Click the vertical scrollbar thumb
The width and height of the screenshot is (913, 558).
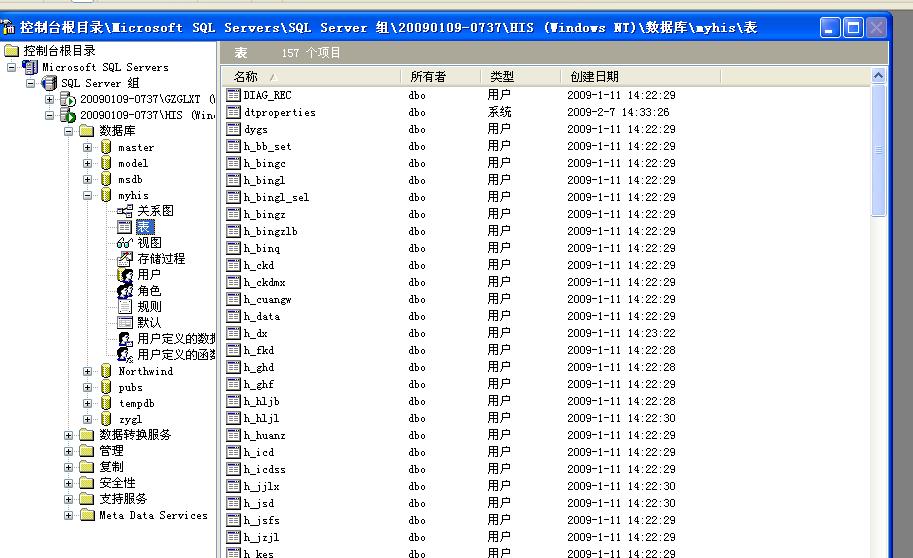(x=878, y=150)
